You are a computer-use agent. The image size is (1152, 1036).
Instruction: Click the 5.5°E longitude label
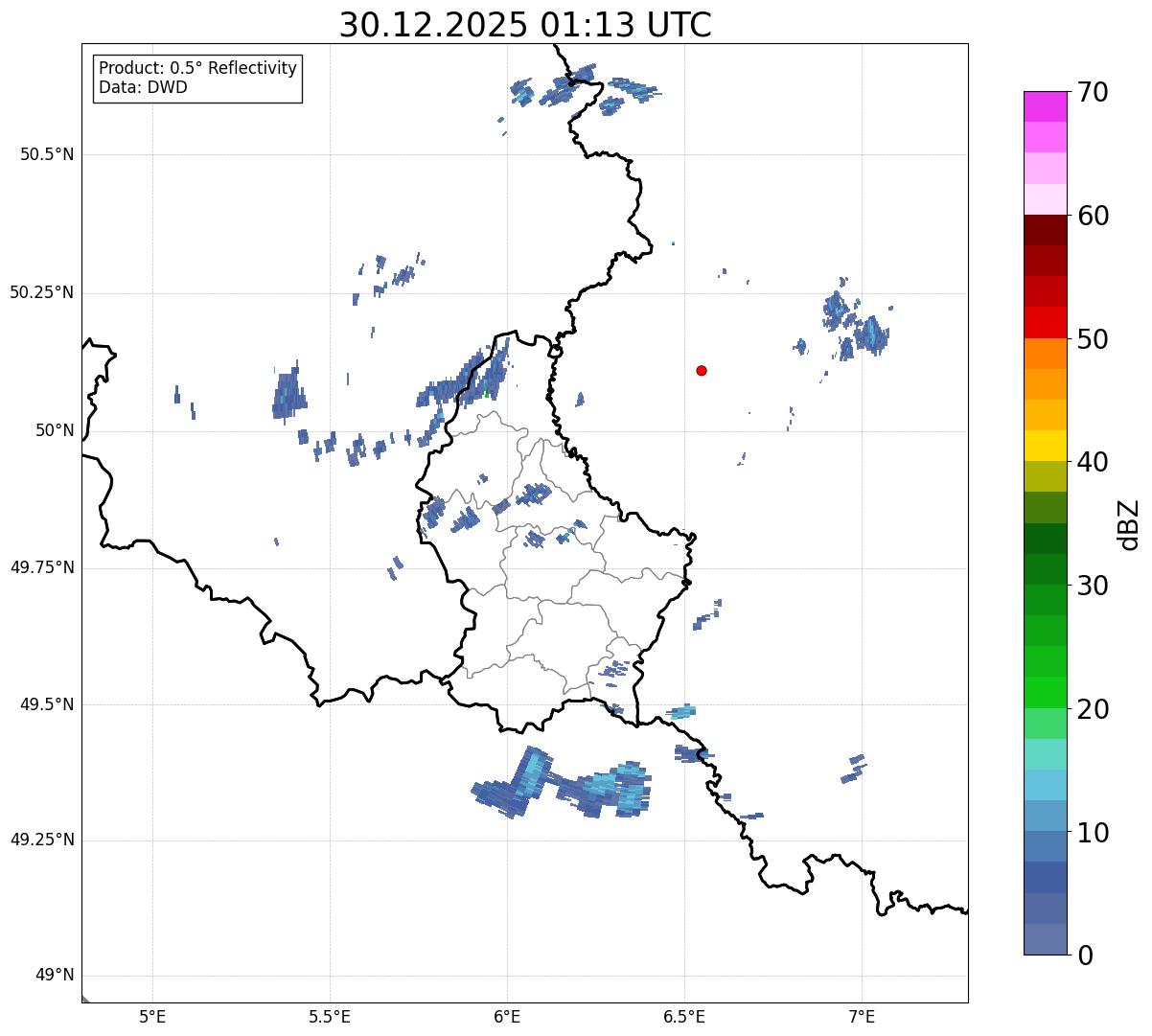pos(330,1016)
